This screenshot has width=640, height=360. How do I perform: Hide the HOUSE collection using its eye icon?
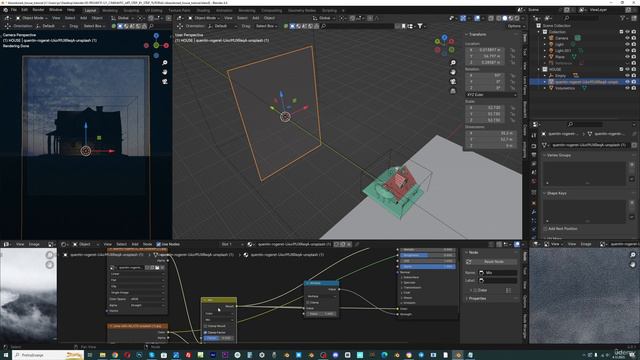627,69
